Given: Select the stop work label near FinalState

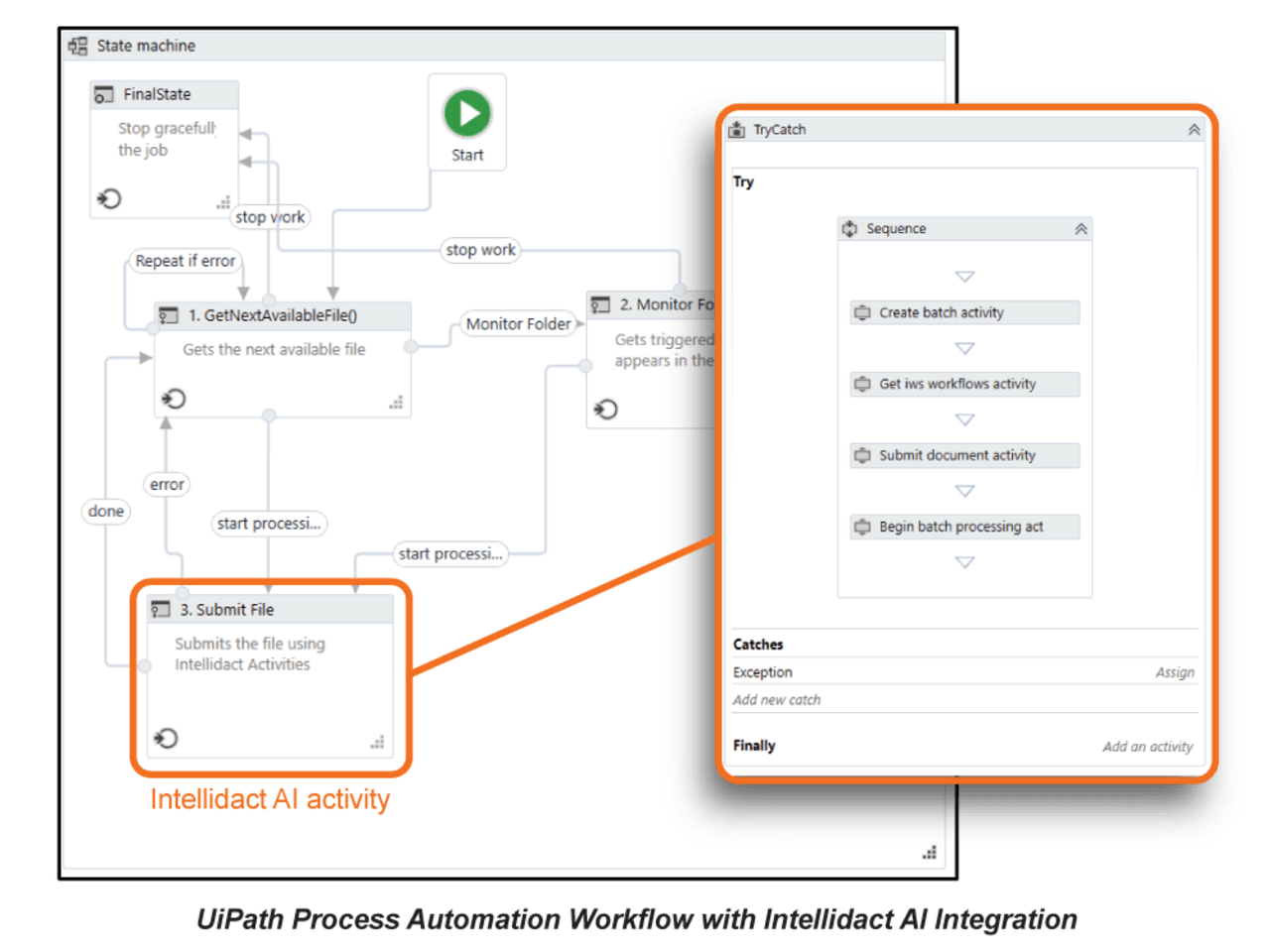Looking at the screenshot, I should coord(270,217).
